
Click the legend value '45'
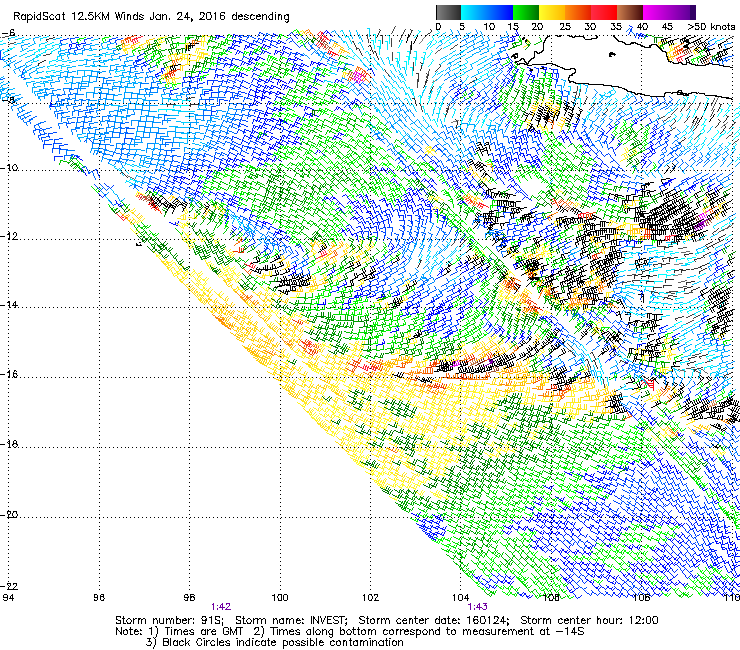pyautogui.click(x=667, y=27)
